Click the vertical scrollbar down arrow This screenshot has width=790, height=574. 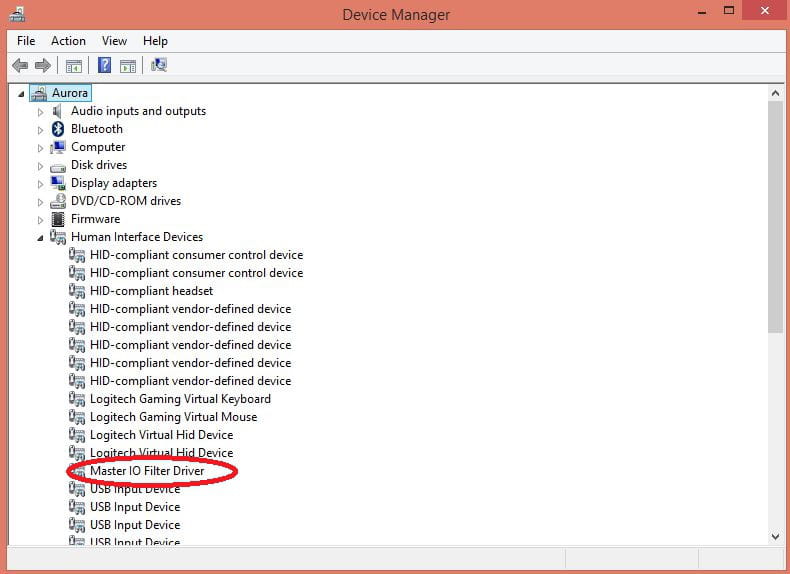(775, 537)
